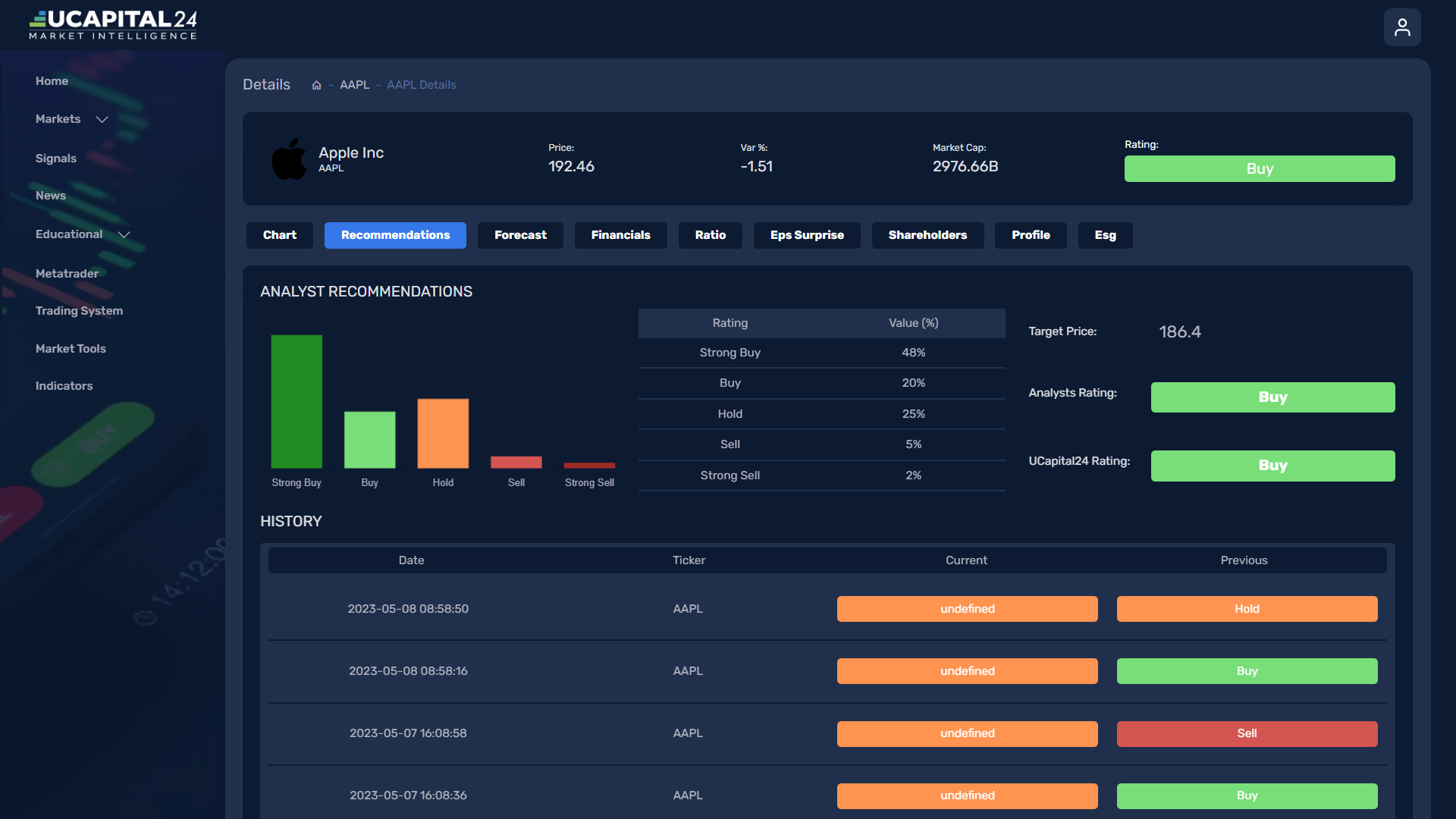Open Metatrader in sidebar
The height and width of the screenshot is (819, 1456).
(x=67, y=274)
